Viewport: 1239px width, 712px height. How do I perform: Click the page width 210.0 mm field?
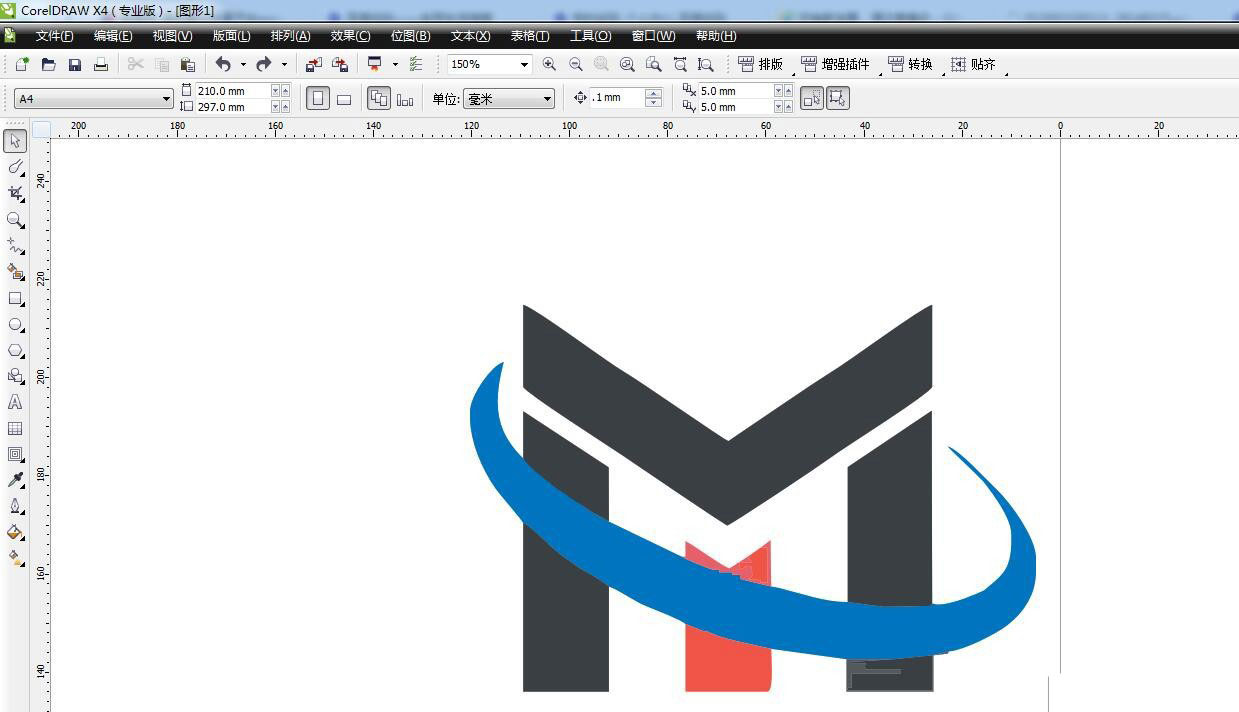(x=232, y=91)
